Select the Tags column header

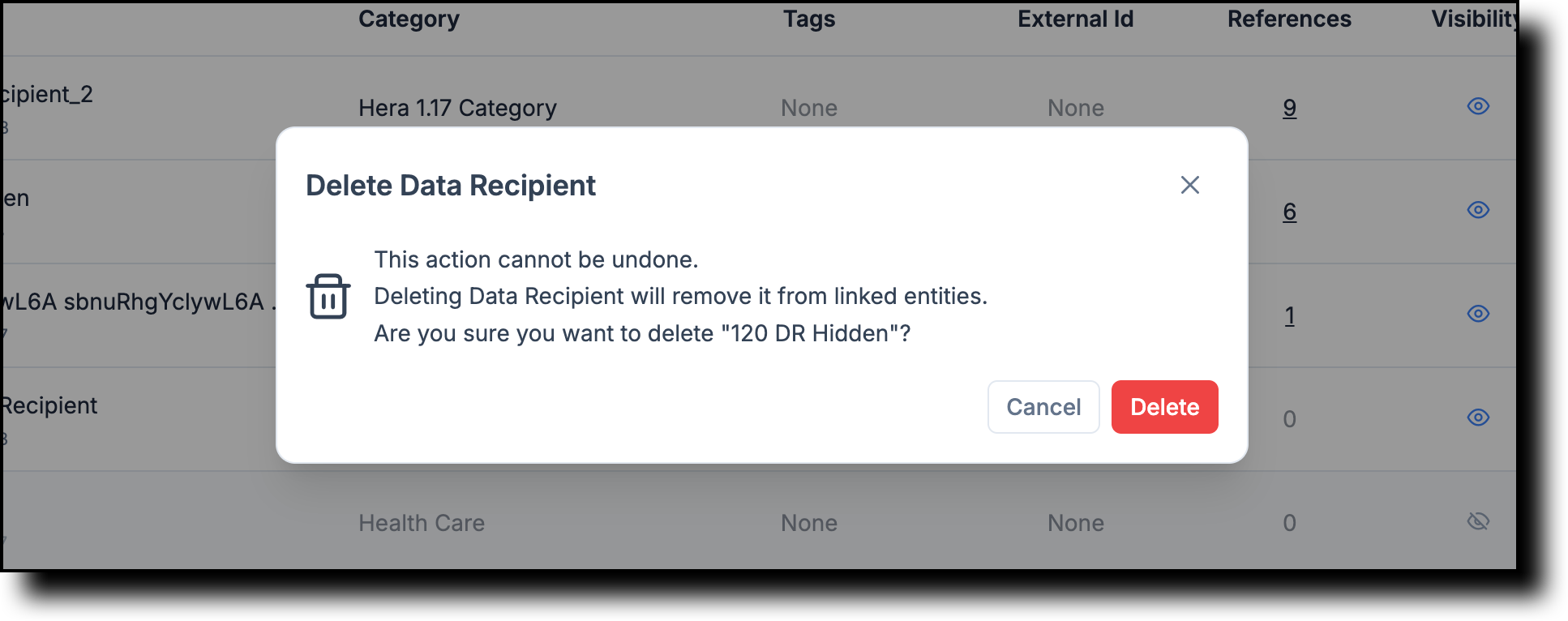pos(808,19)
